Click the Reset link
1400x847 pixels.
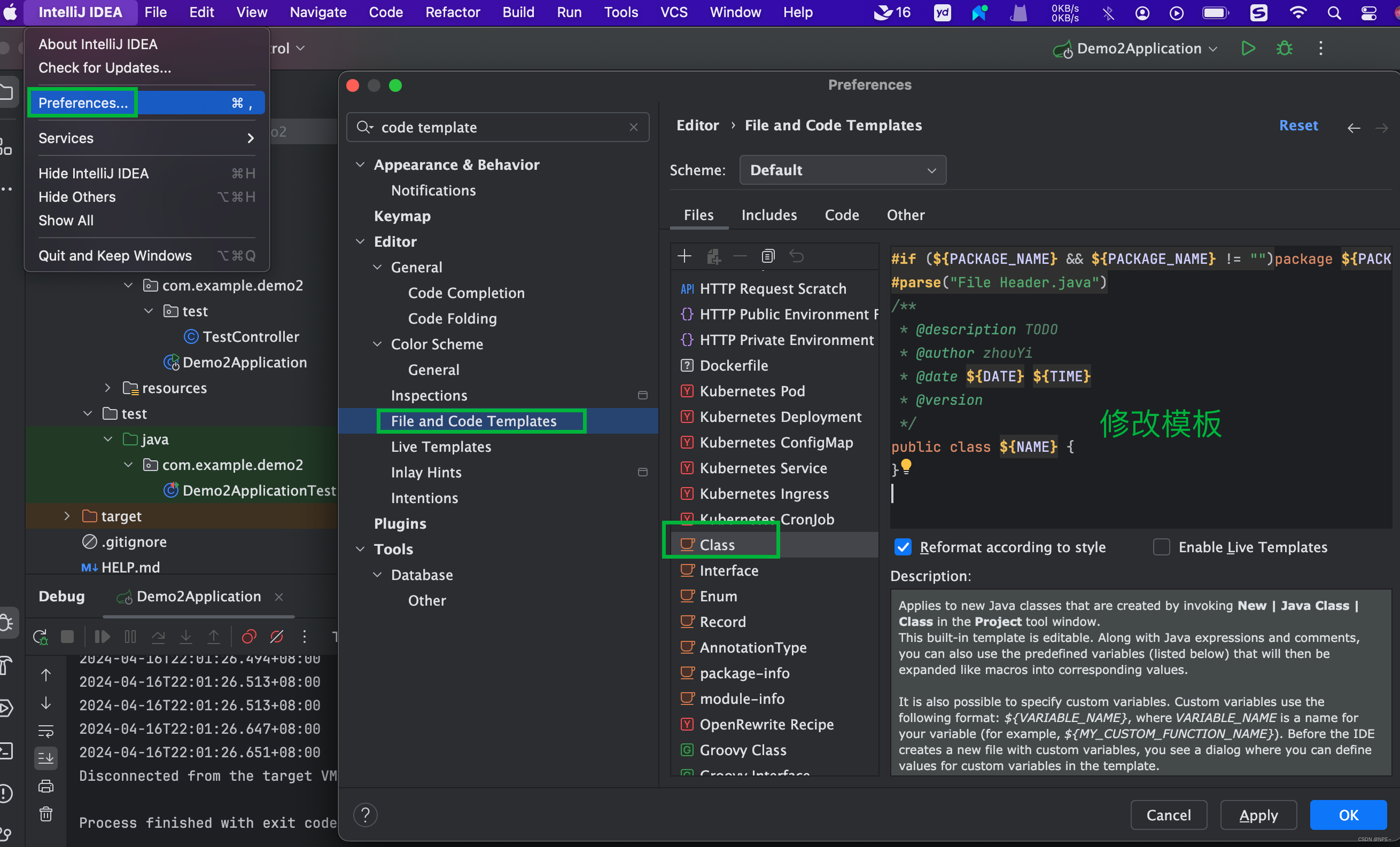[1298, 126]
